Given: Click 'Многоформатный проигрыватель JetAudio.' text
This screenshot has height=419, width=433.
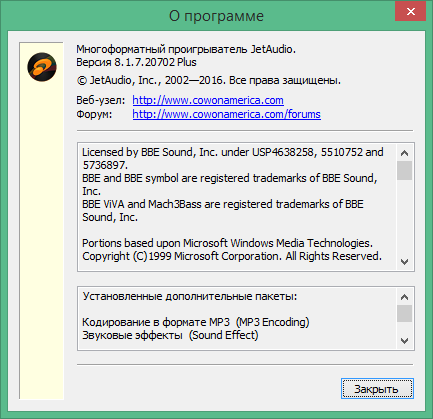Looking at the screenshot, I should pos(186,49).
